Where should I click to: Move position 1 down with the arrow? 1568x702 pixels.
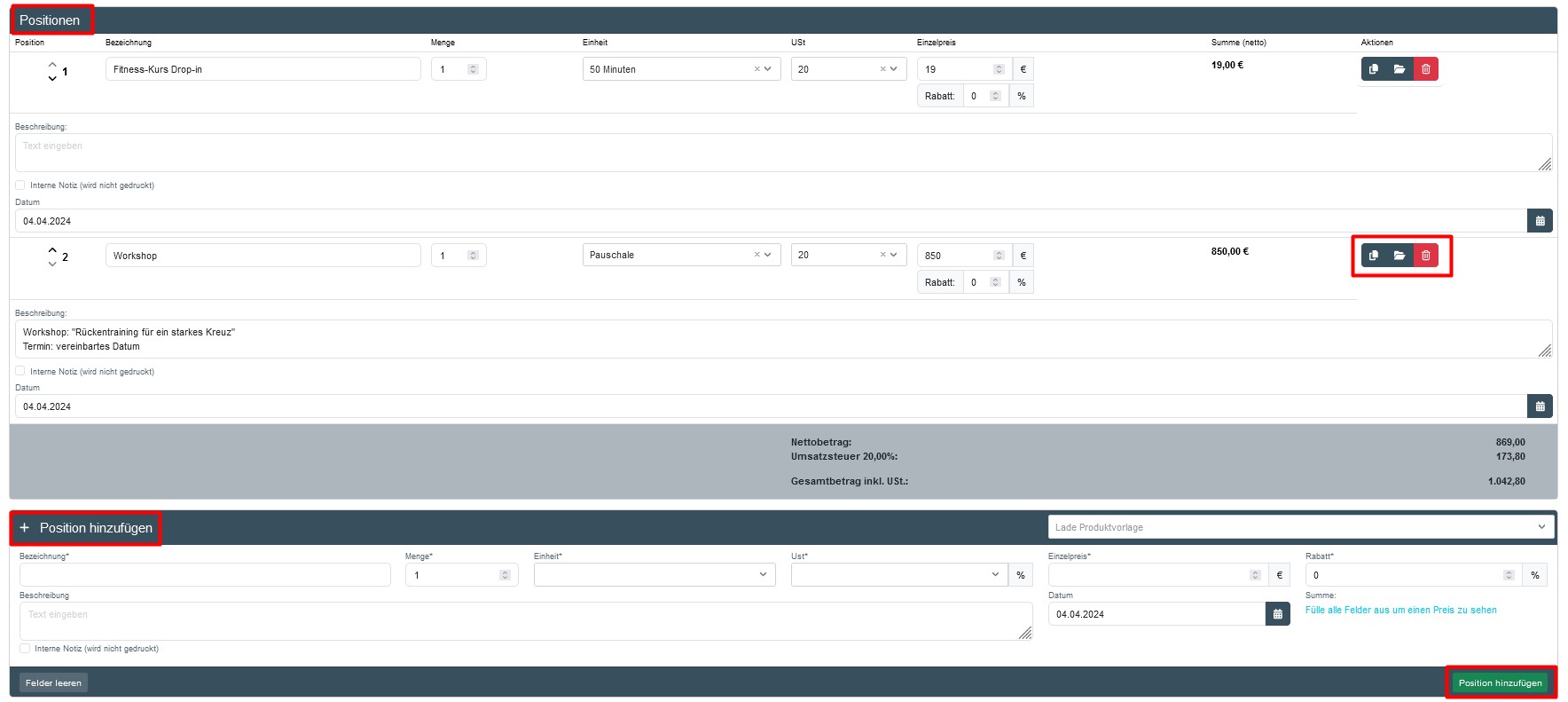pyautogui.click(x=52, y=79)
